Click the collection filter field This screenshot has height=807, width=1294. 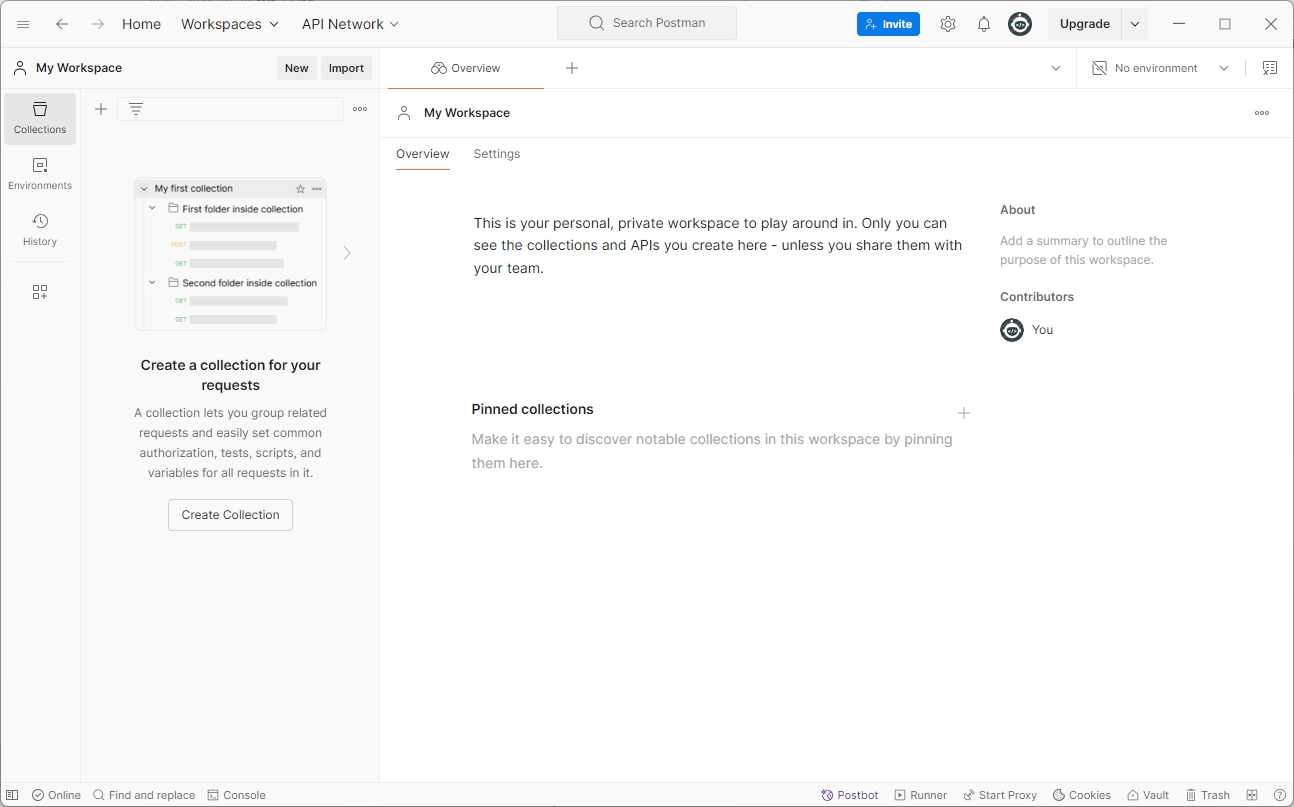coord(231,109)
